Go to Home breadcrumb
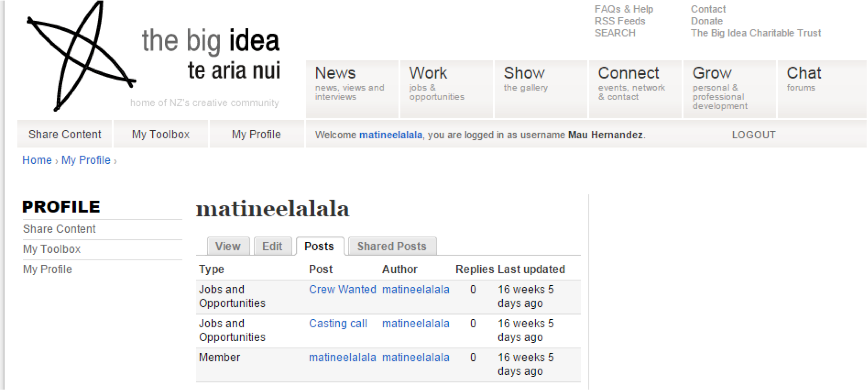Viewport: 867px width, 390px height. click(37, 160)
